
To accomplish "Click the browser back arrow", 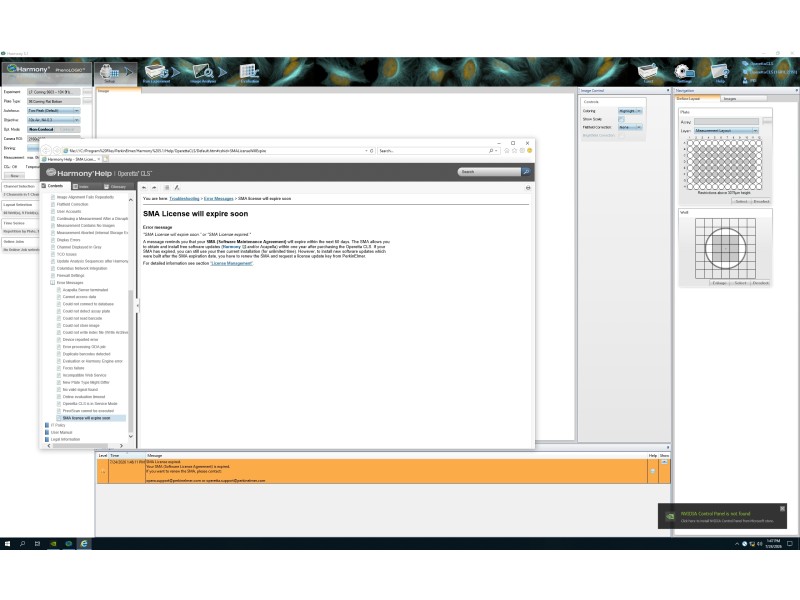I will pos(46,151).
